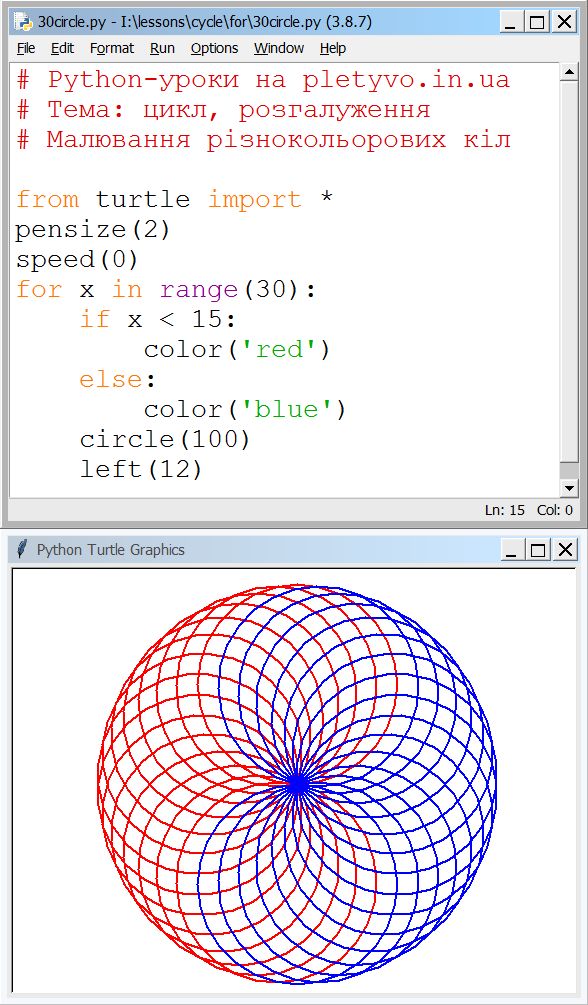Place cursor after left(12) in code
The image size is (588, 1005).
[x=204, y=470]
